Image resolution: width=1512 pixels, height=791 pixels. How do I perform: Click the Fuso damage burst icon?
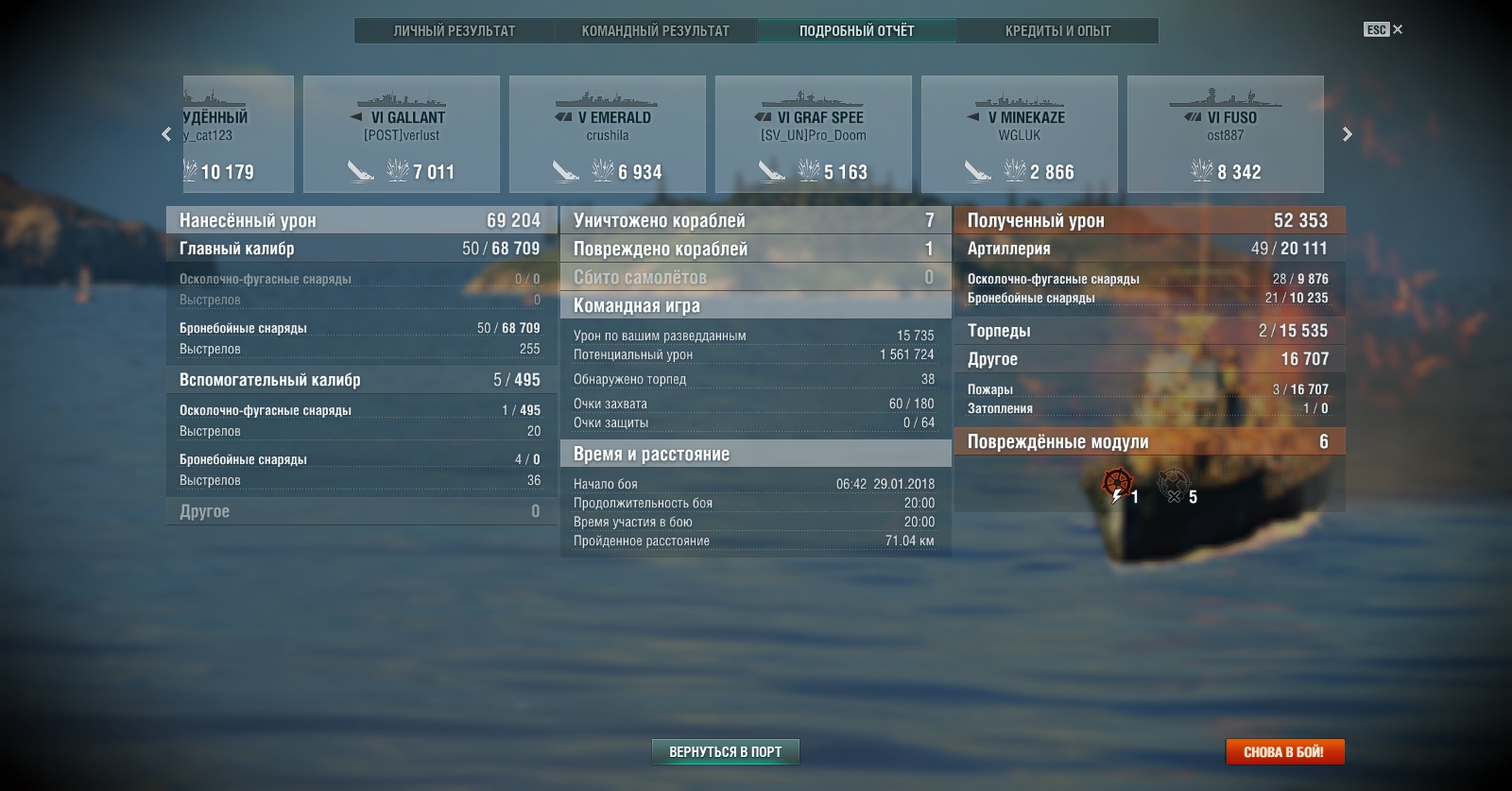1202,170
